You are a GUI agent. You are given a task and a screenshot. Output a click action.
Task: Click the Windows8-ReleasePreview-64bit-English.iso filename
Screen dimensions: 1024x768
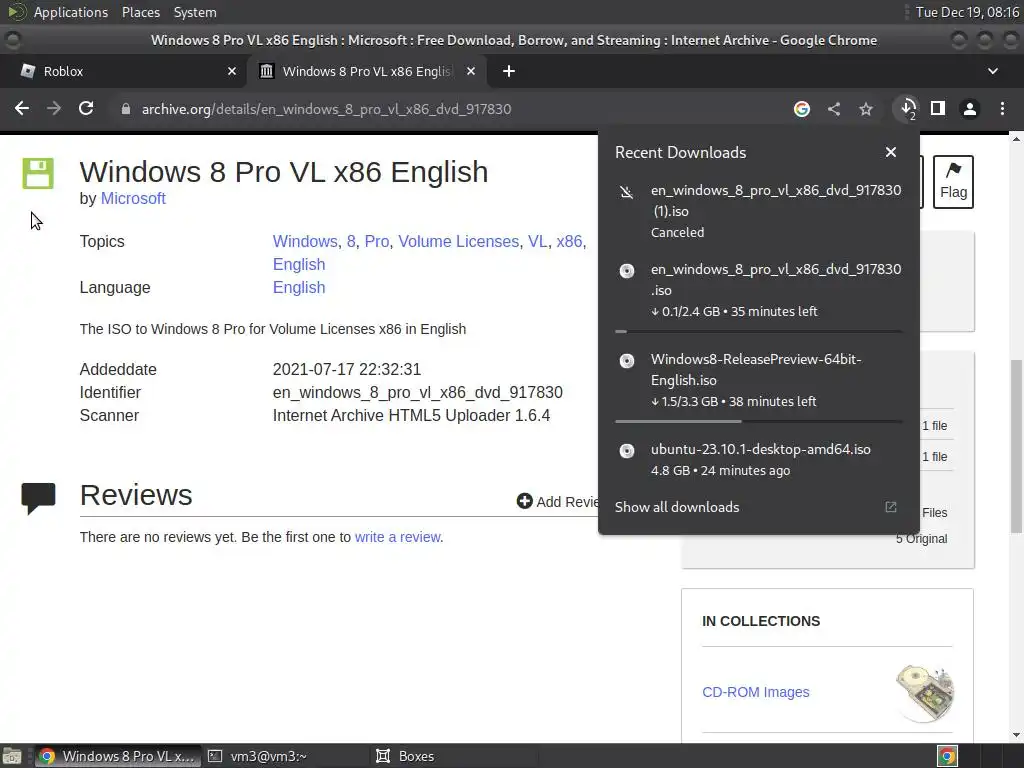[756, 370]
